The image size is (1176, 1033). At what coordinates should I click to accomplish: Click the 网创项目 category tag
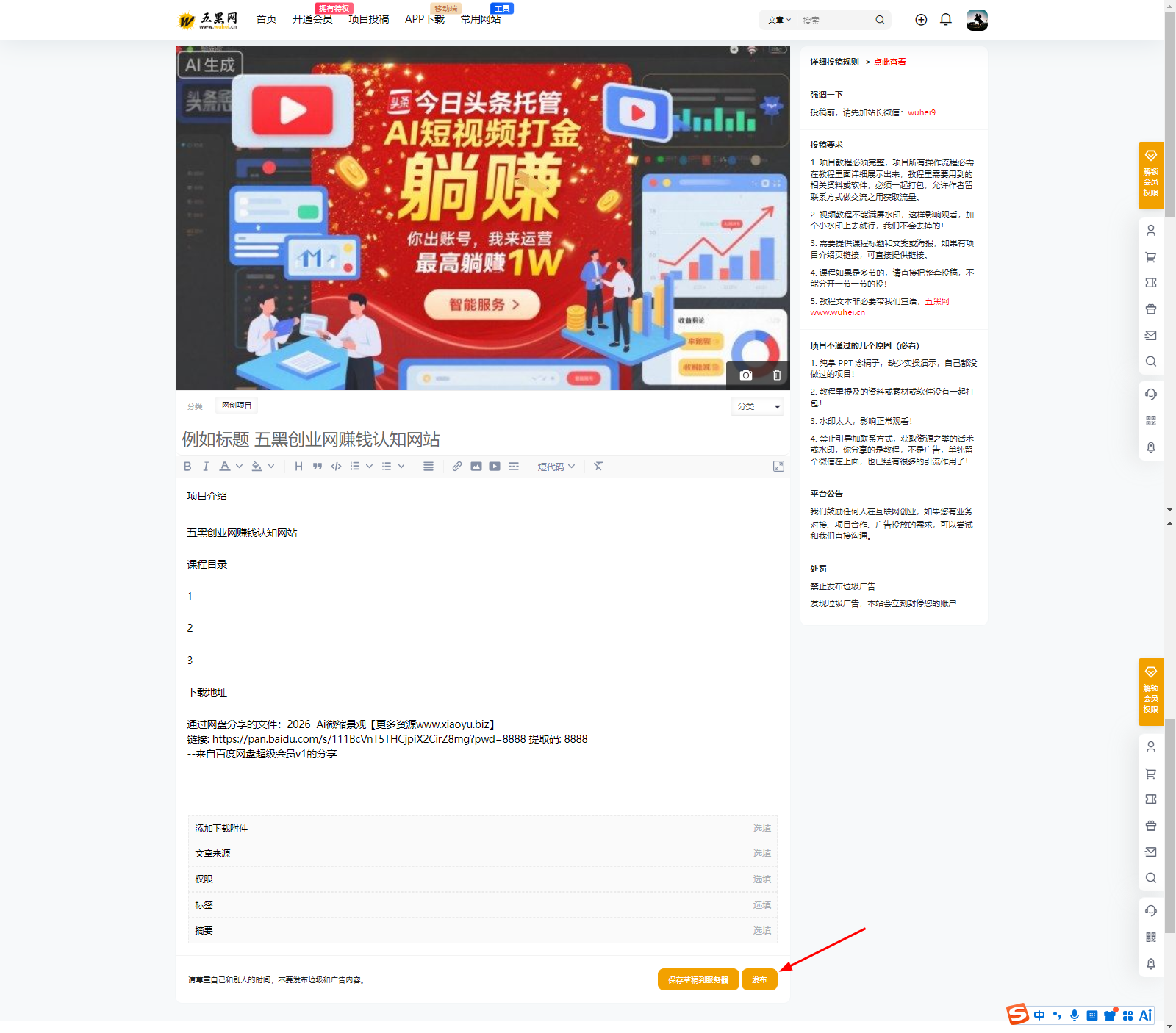[x=237, y=406]
